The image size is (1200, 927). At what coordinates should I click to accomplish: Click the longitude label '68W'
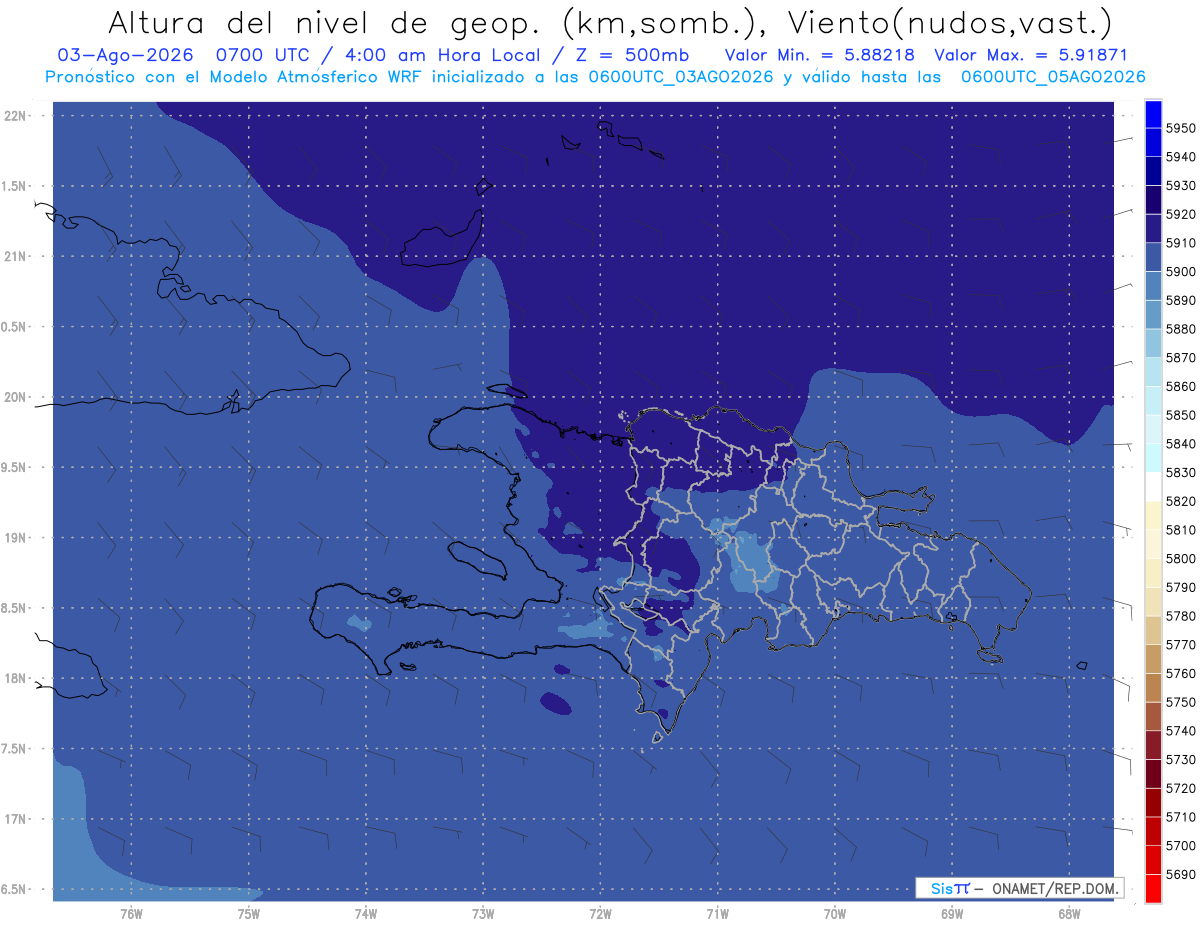point(1068,913)
